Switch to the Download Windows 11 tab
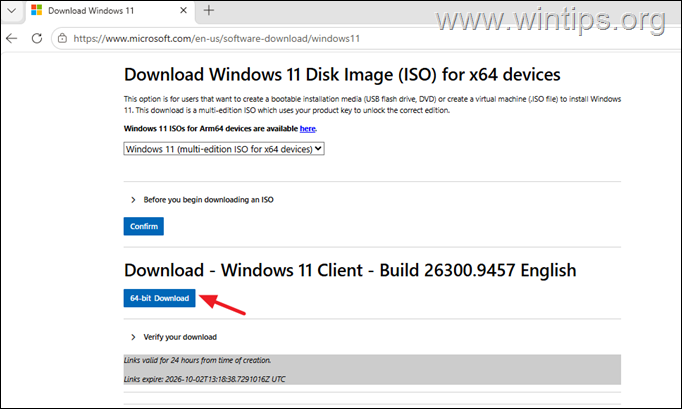 [x=110, y=10]
